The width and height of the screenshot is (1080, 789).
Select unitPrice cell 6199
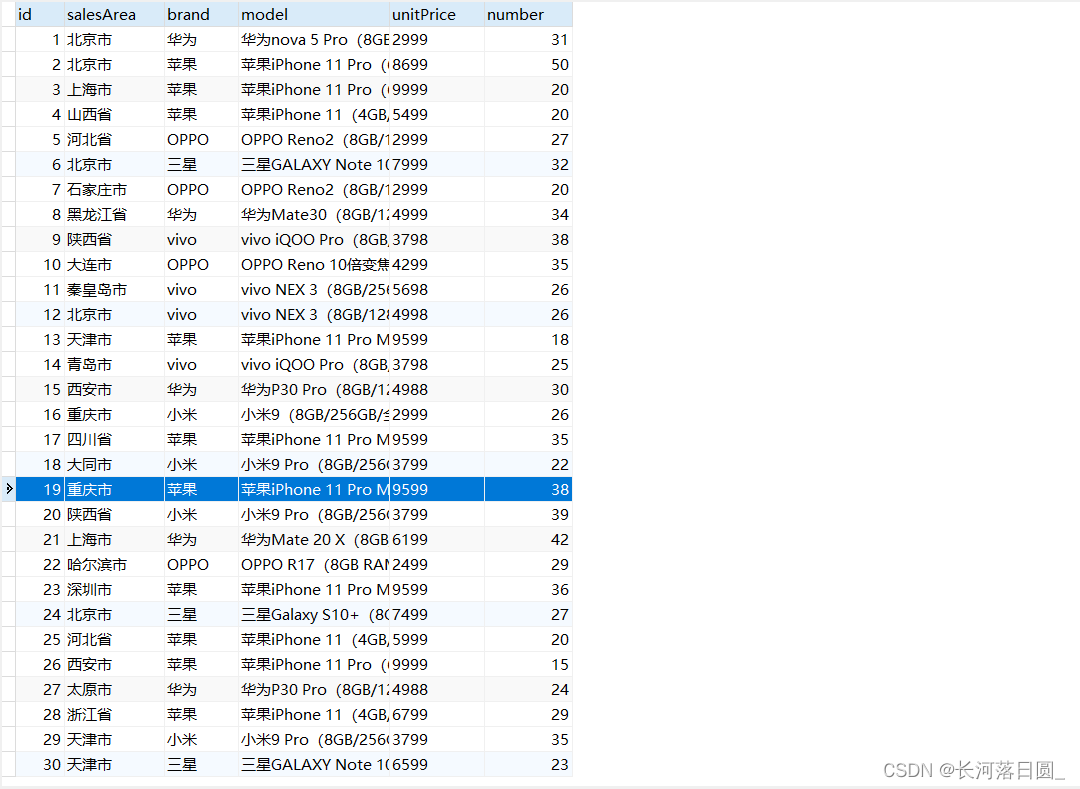click(437, 540)
